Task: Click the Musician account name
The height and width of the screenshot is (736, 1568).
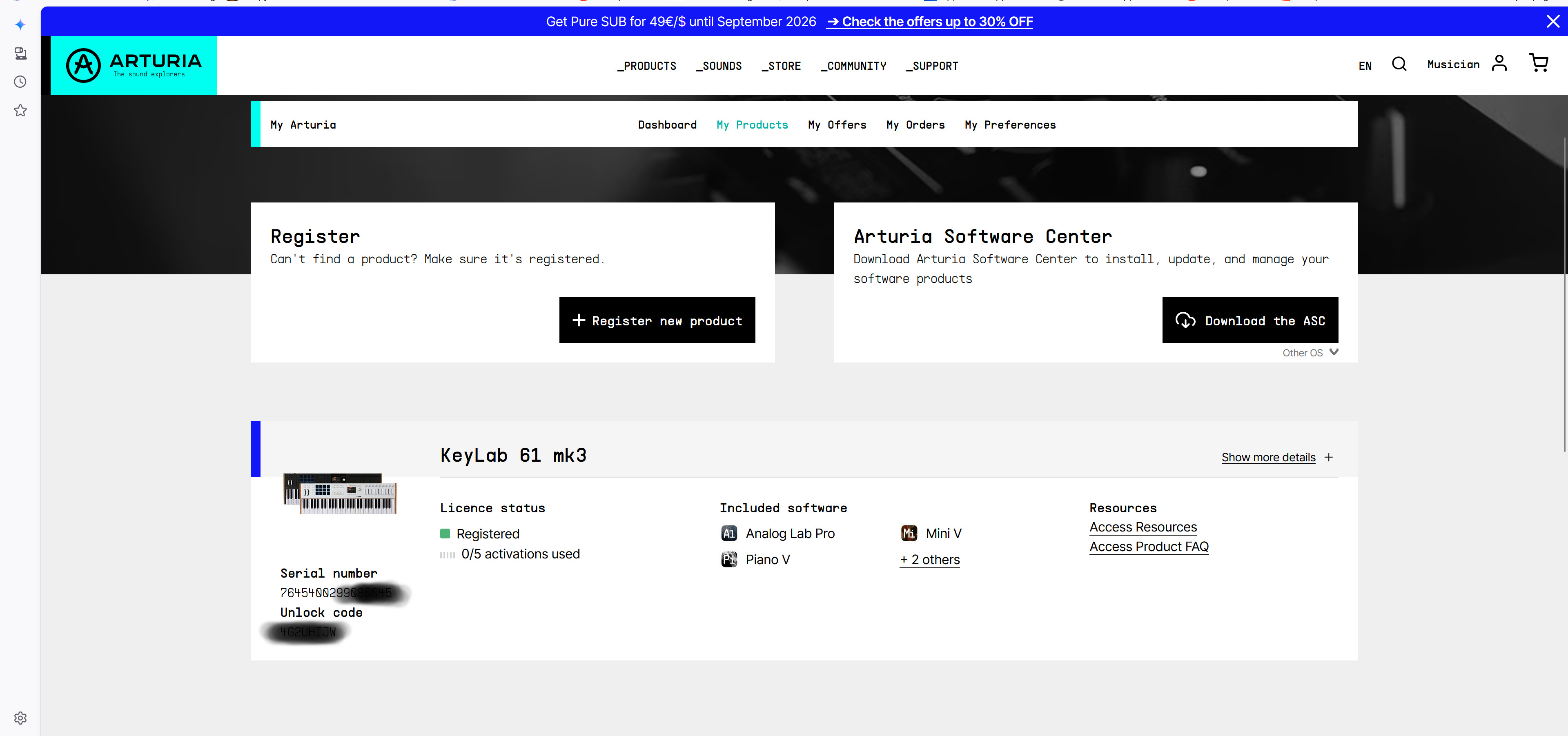Action: [x=1453, y=64]
